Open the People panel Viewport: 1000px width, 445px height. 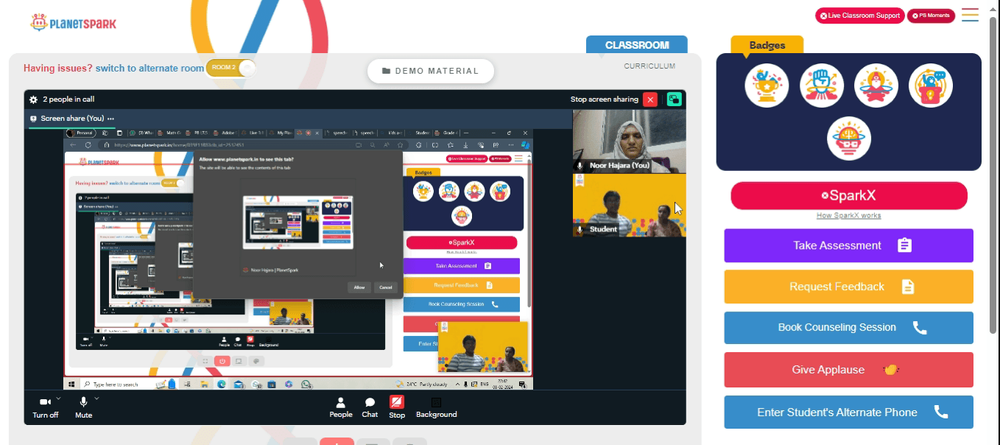point(341,407)
